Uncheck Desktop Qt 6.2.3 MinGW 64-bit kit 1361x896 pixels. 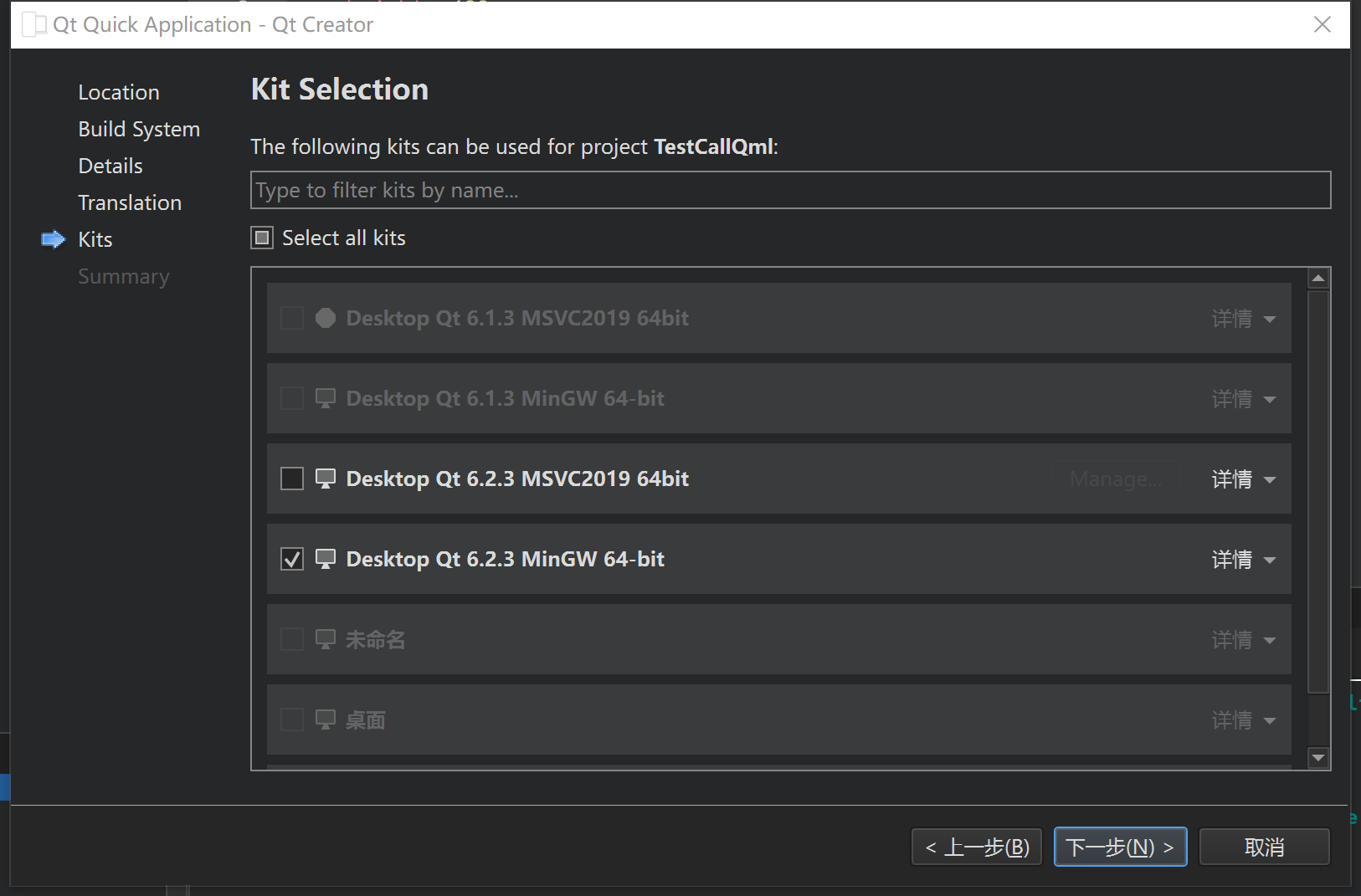pyautogui.click(x=291, y=558)
